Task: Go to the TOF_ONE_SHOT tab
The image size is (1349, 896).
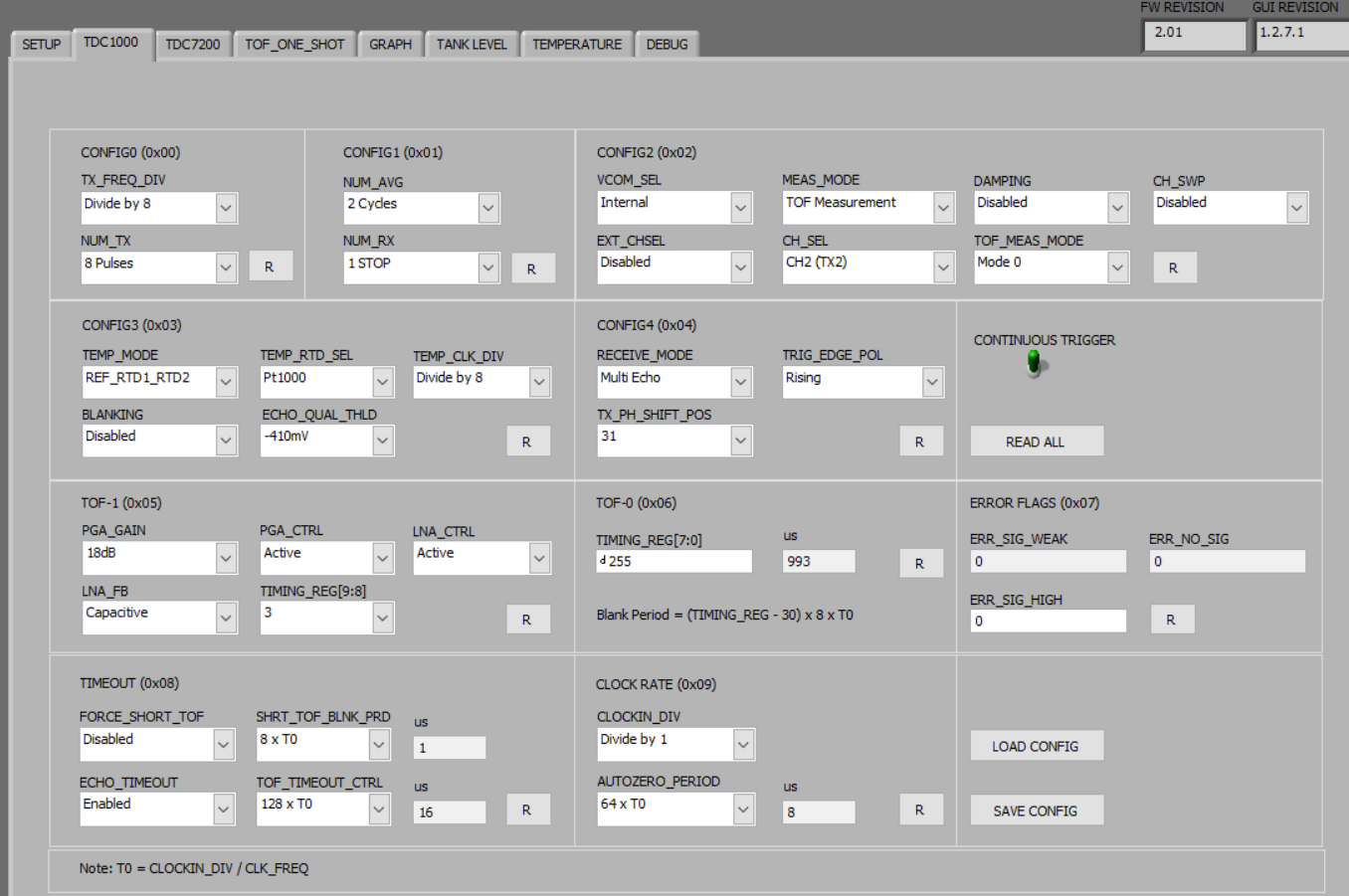Action: [294, 45]
